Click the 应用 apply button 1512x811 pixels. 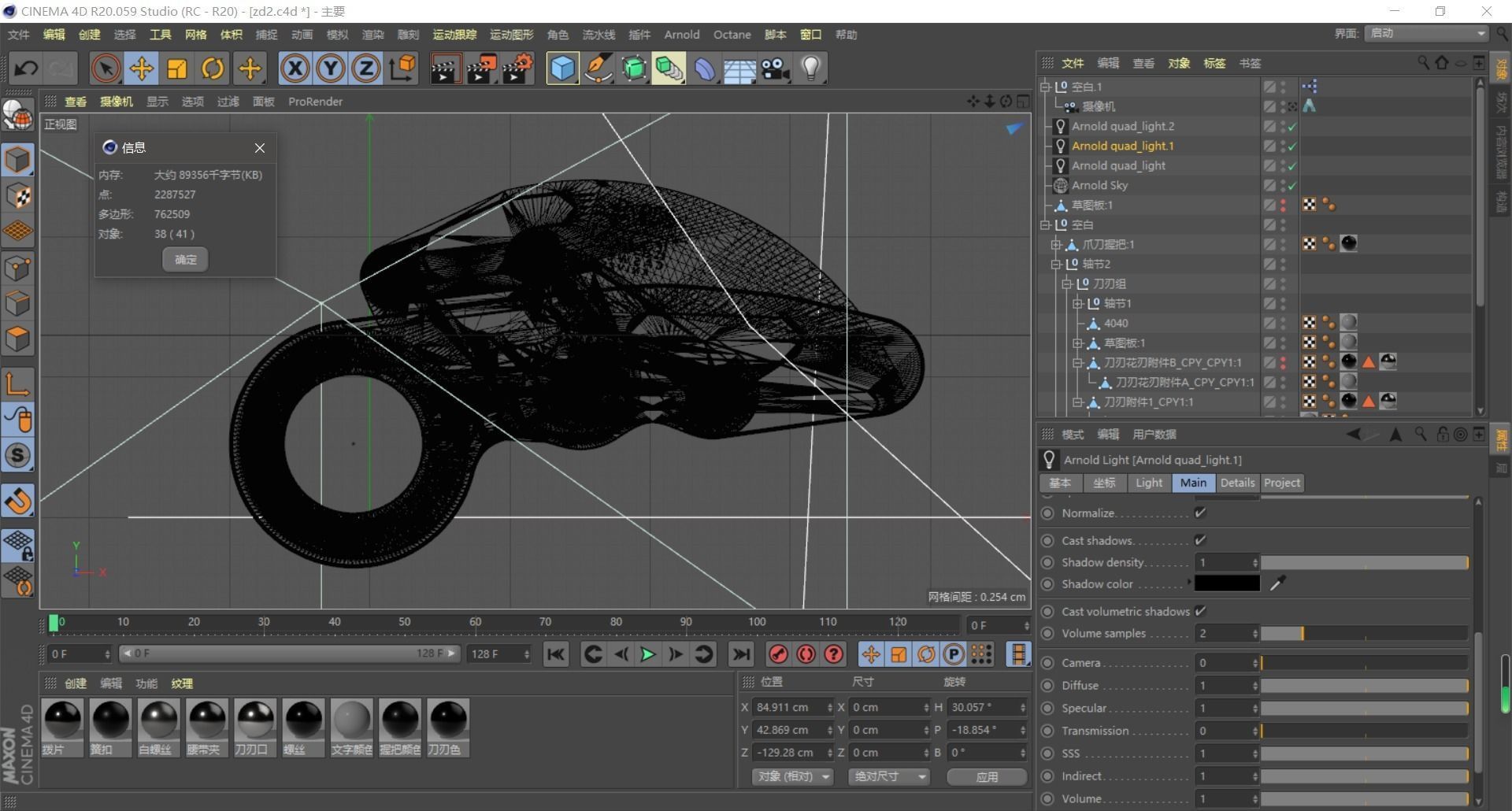(987, 777)
